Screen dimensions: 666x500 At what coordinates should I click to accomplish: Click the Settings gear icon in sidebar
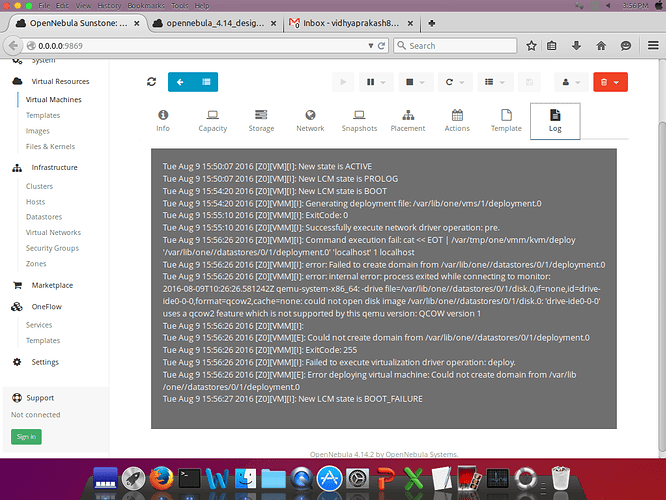click(x=17, y=362)
